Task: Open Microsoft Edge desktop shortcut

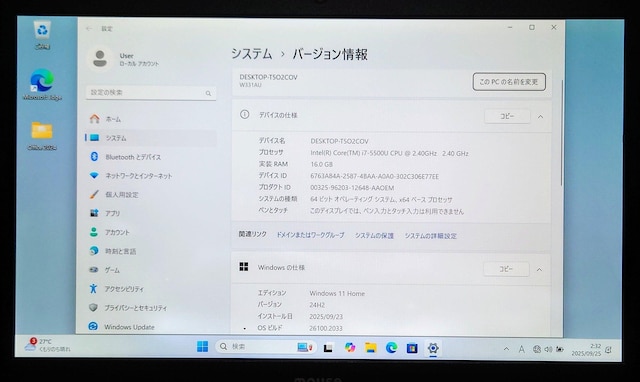Action: [42, 85]
